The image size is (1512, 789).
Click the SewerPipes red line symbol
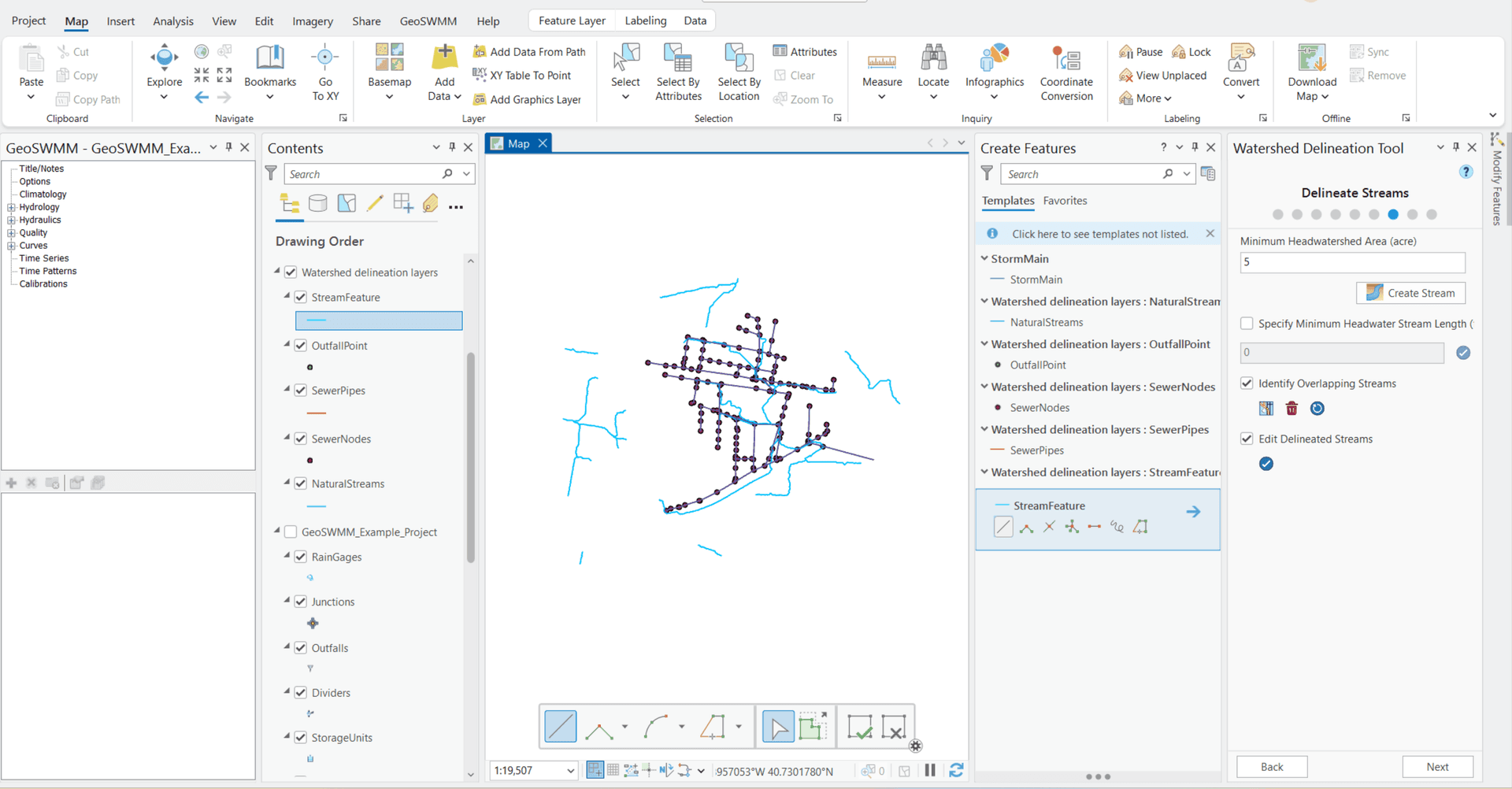(315, 413)
